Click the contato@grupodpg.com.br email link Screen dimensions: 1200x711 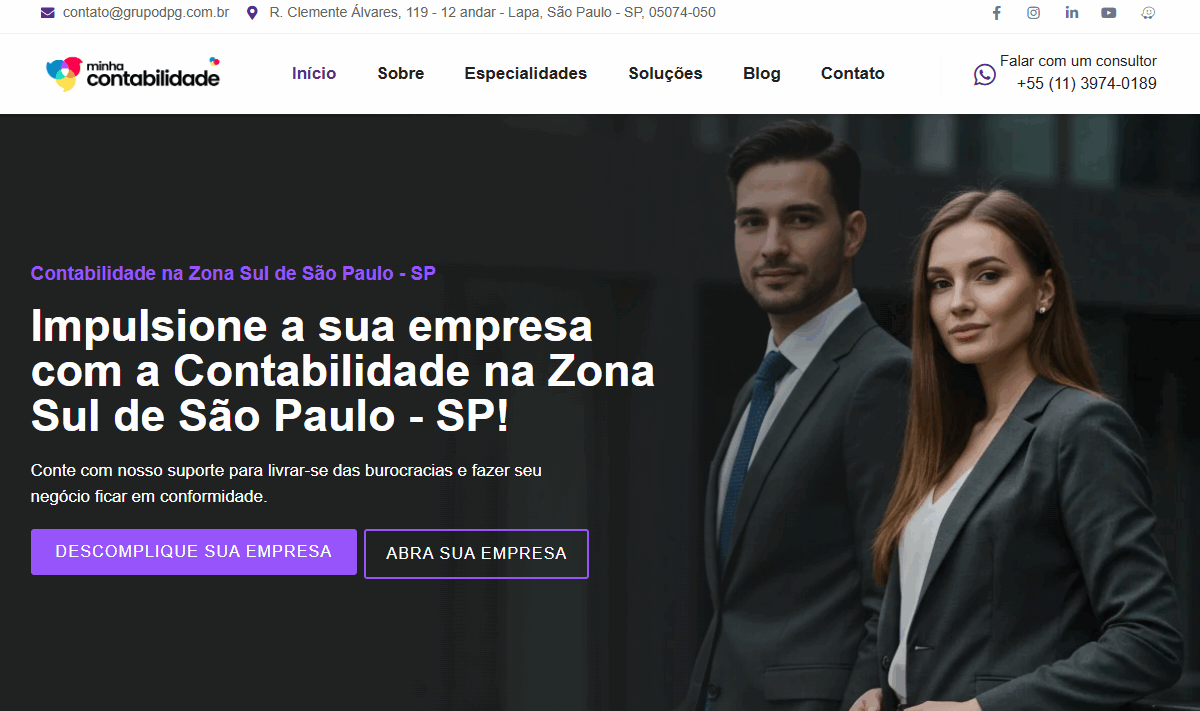point(146,13)
